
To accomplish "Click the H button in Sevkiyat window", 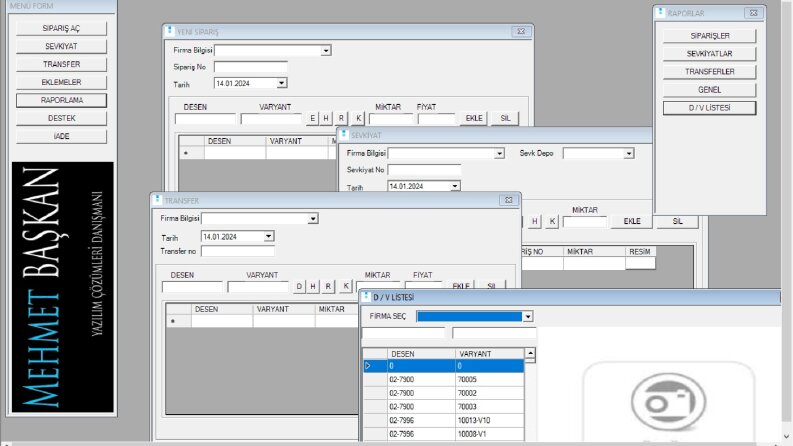I will point(535,221).
